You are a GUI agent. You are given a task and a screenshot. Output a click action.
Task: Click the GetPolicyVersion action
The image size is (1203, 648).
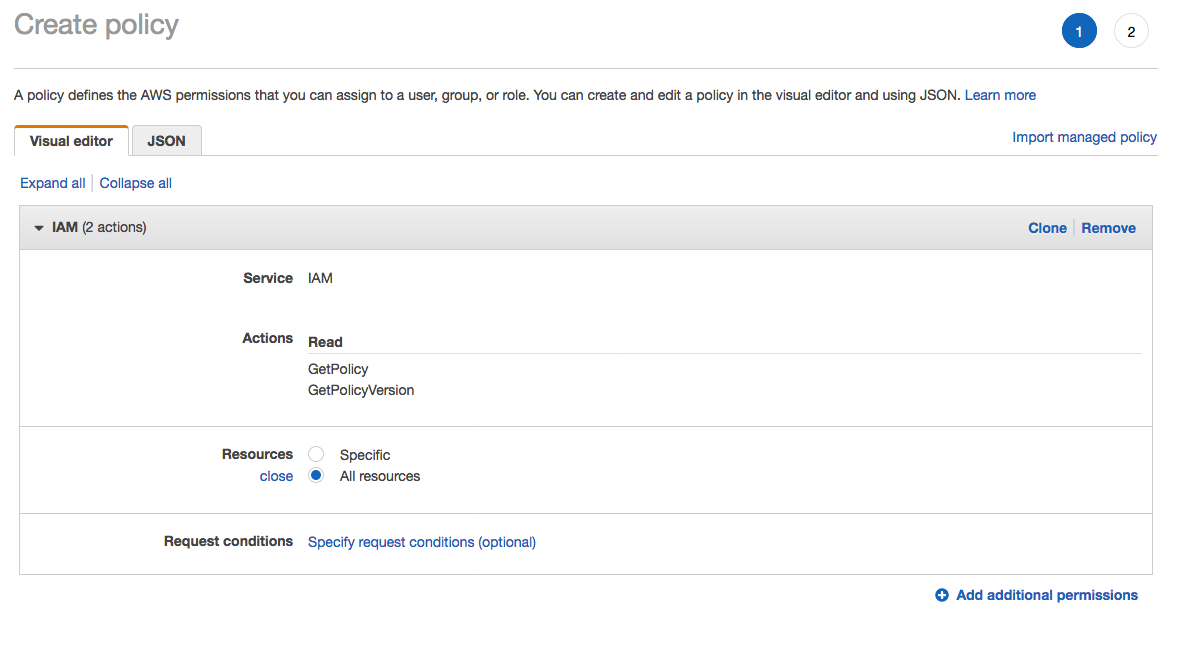(361, 390)
